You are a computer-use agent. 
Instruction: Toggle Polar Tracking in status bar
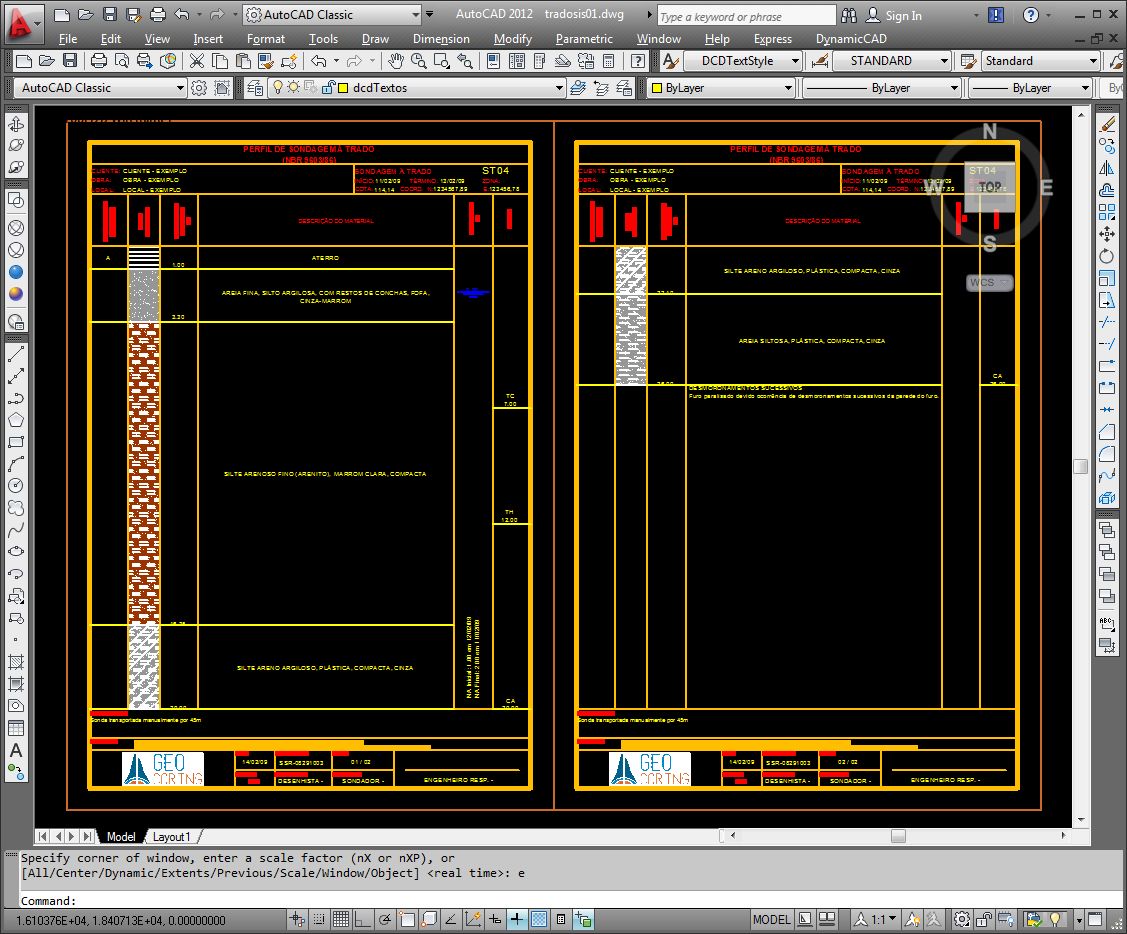click(385, 919)
